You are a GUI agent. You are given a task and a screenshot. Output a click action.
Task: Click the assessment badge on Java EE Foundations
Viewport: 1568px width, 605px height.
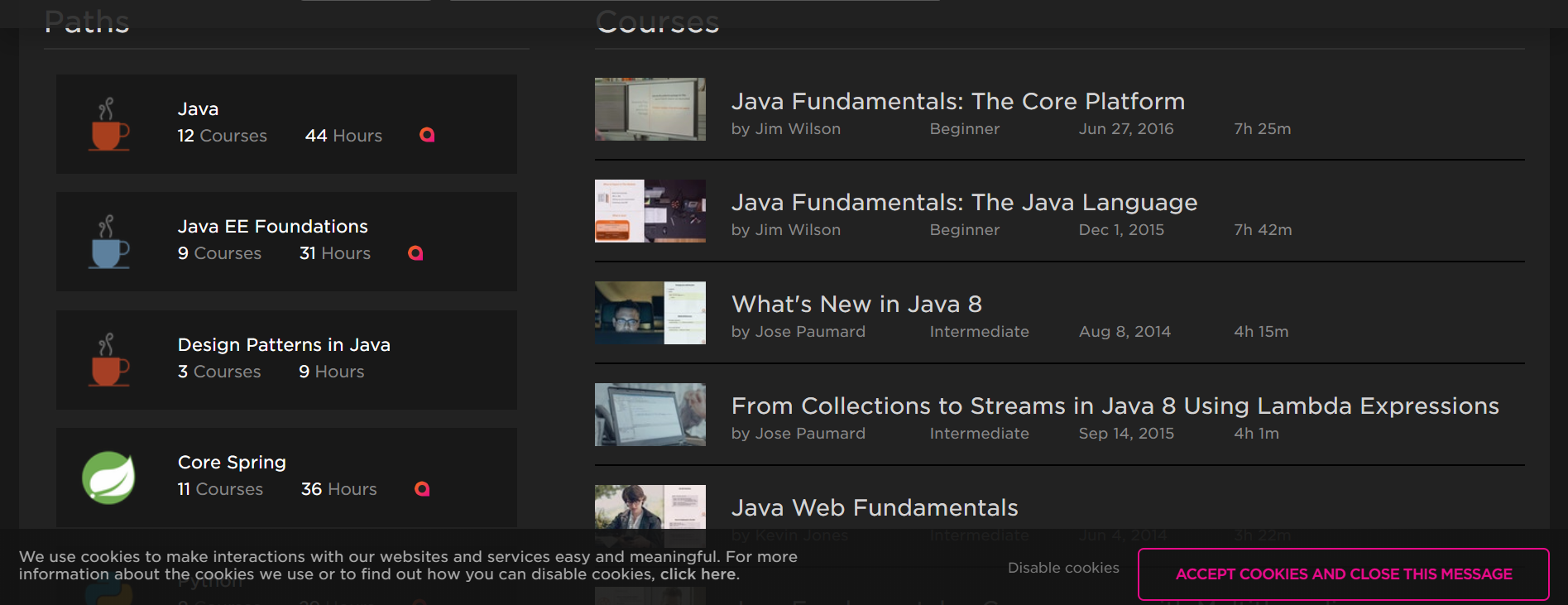(415, 253)
